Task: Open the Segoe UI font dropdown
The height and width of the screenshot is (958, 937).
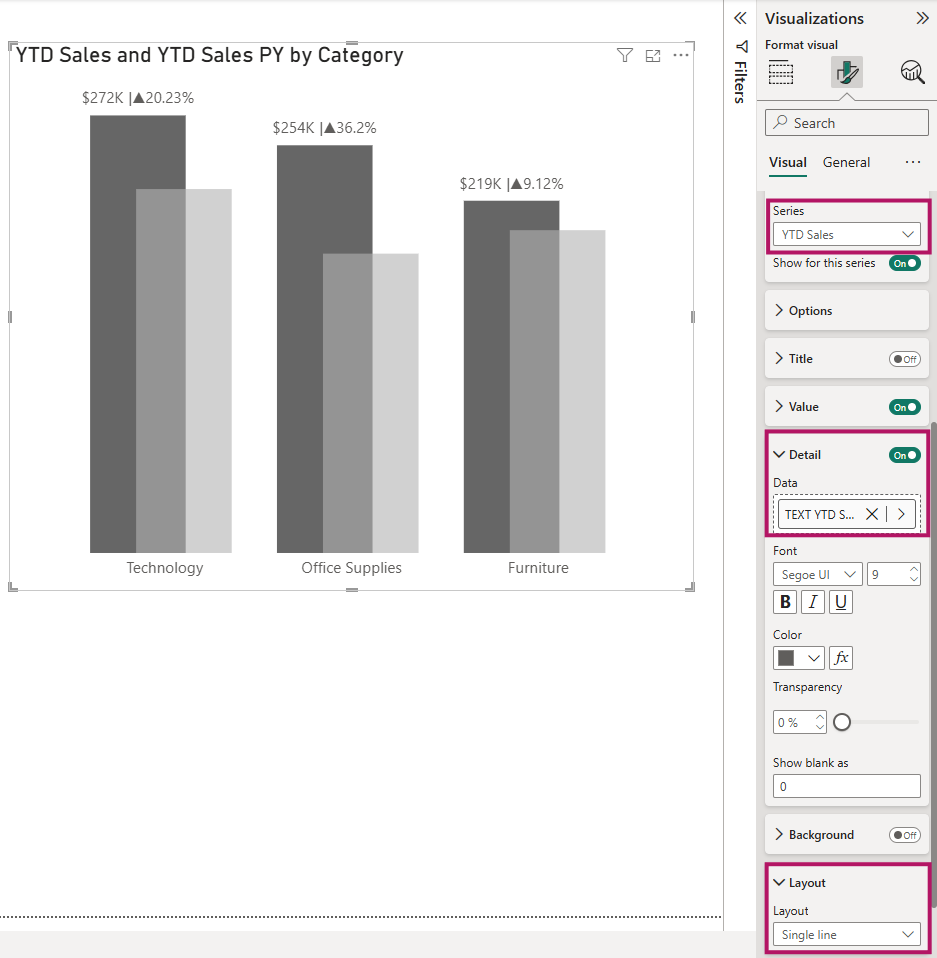Action: pos(818,574)
